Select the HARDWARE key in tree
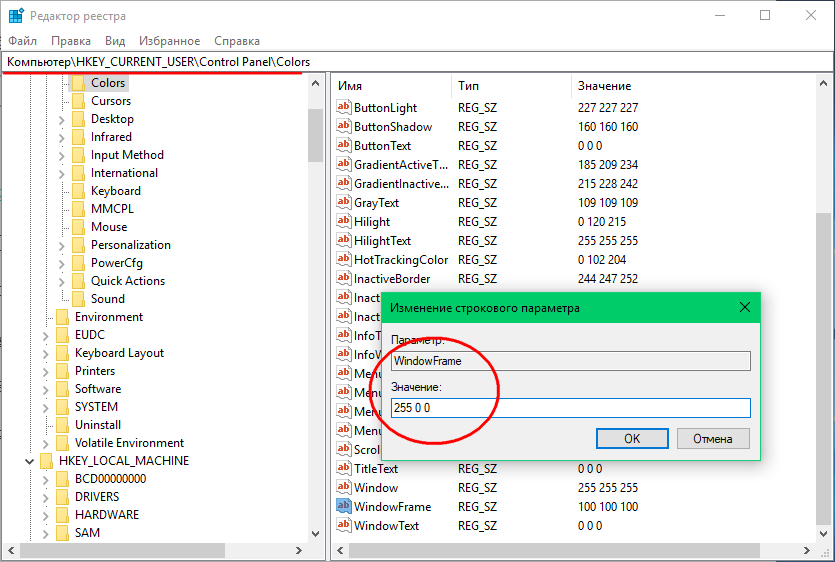 click(x=107, y=515)
